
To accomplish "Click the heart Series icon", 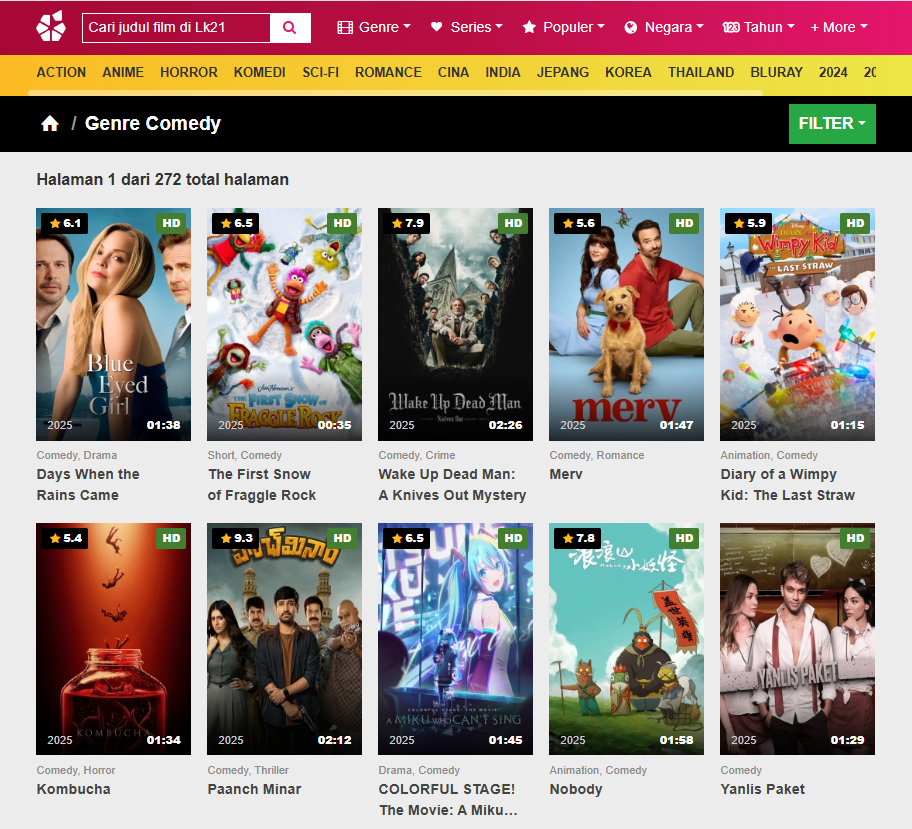I will (x=437, y=27).
